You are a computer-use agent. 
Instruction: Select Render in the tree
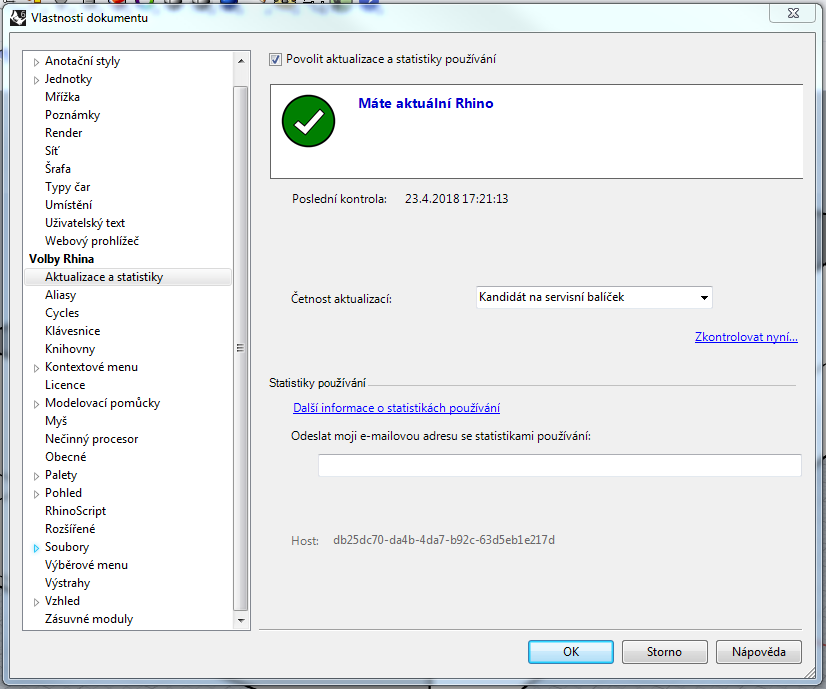coord(63,133)
